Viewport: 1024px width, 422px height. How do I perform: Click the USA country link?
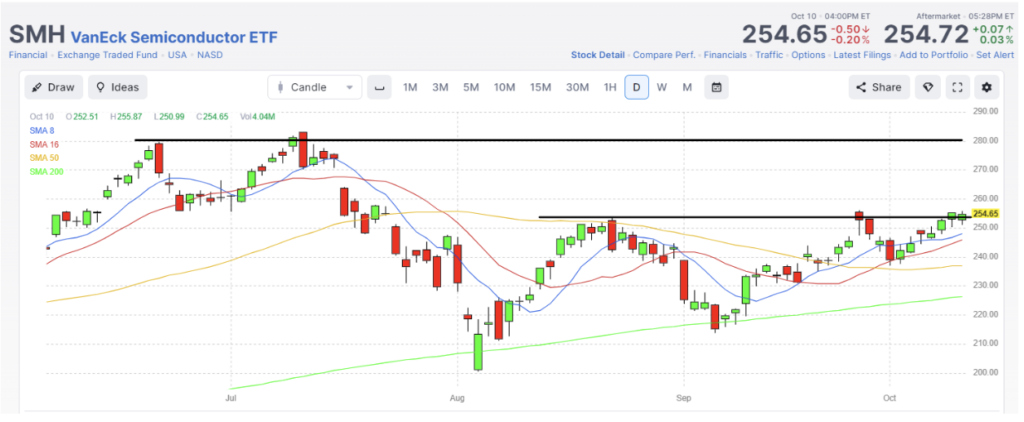pos(177,55)
